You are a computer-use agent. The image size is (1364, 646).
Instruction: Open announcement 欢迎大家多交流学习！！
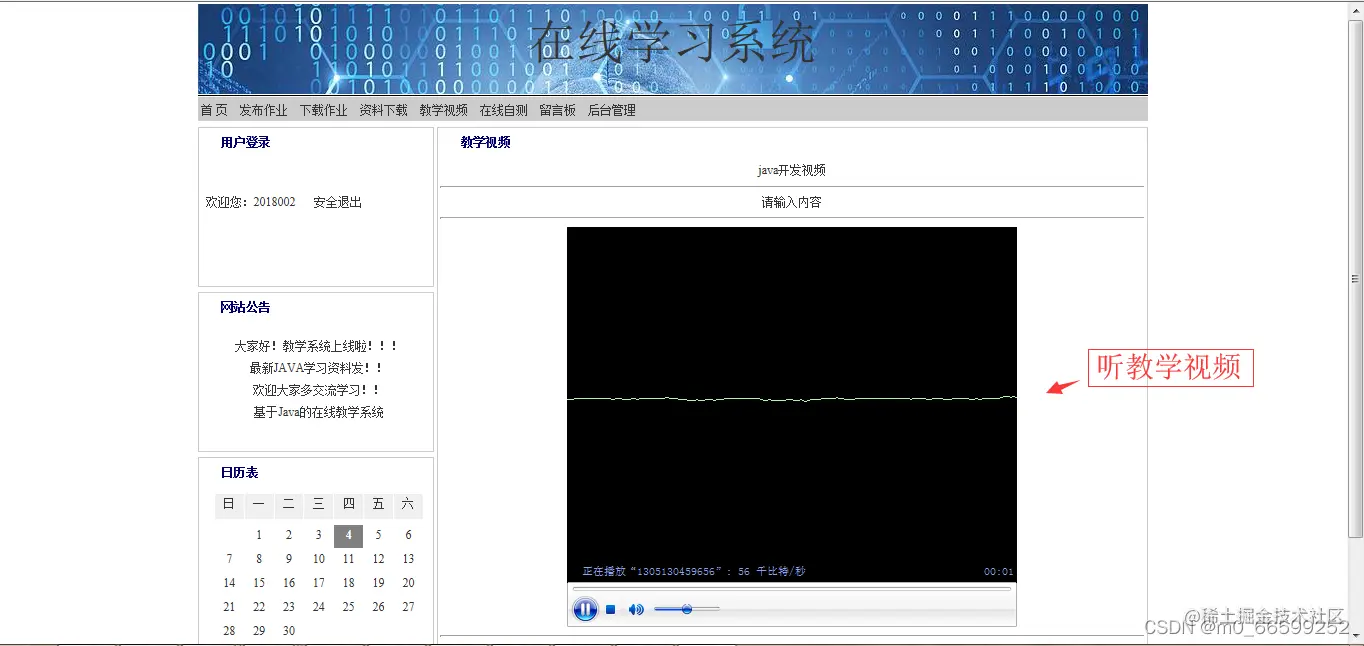coord(317,390)
